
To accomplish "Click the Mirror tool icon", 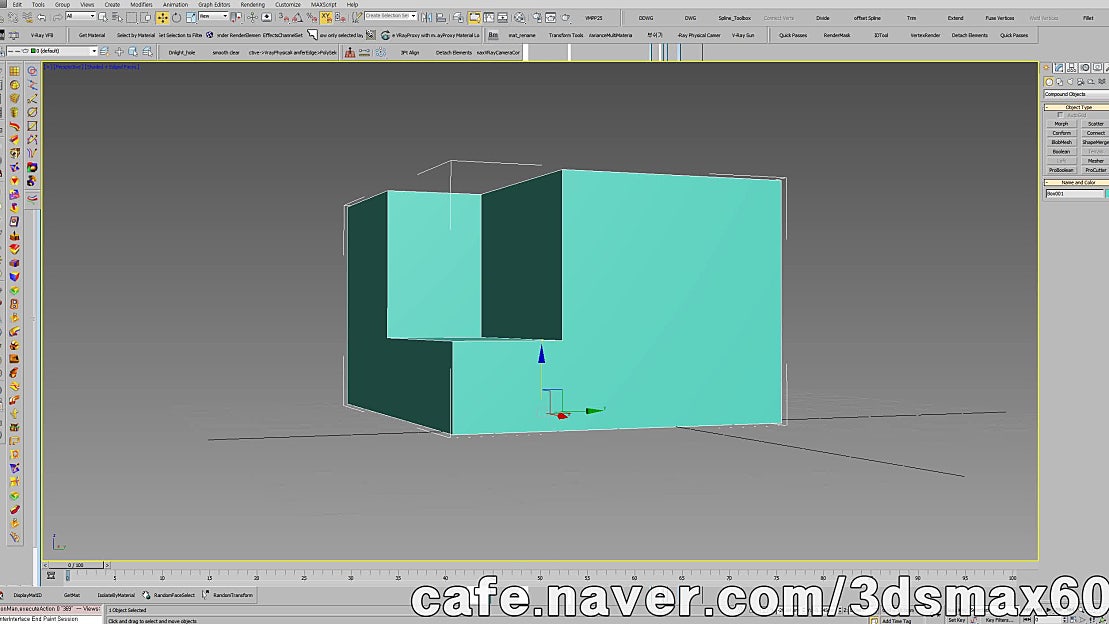I will coord(424,17).
